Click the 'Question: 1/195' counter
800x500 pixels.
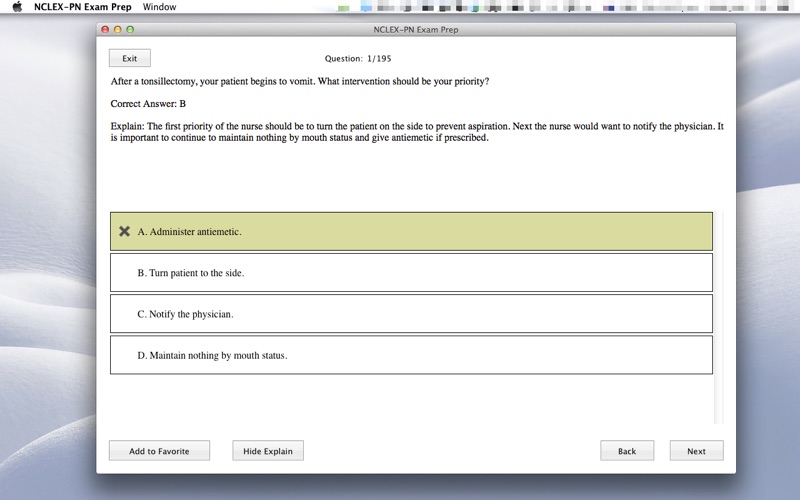click(358, 59)
